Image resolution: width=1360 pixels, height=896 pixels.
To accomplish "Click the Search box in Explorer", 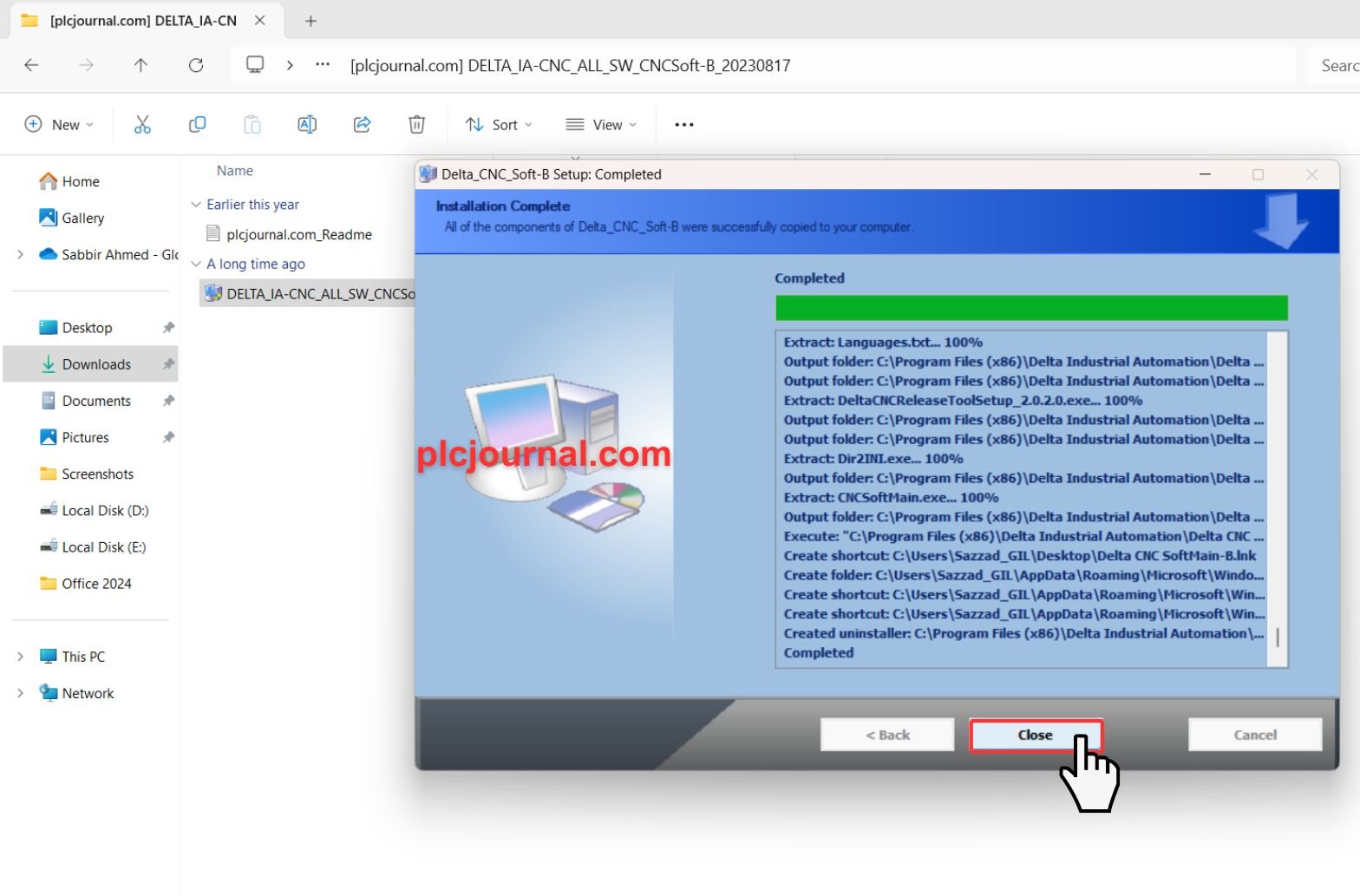I will coord(1333,65).
